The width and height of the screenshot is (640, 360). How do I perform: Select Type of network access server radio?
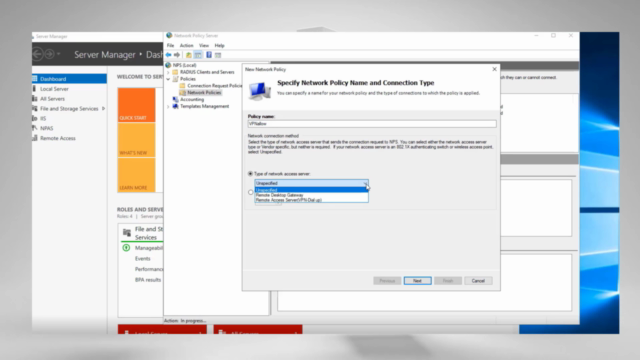pos(250,173)
